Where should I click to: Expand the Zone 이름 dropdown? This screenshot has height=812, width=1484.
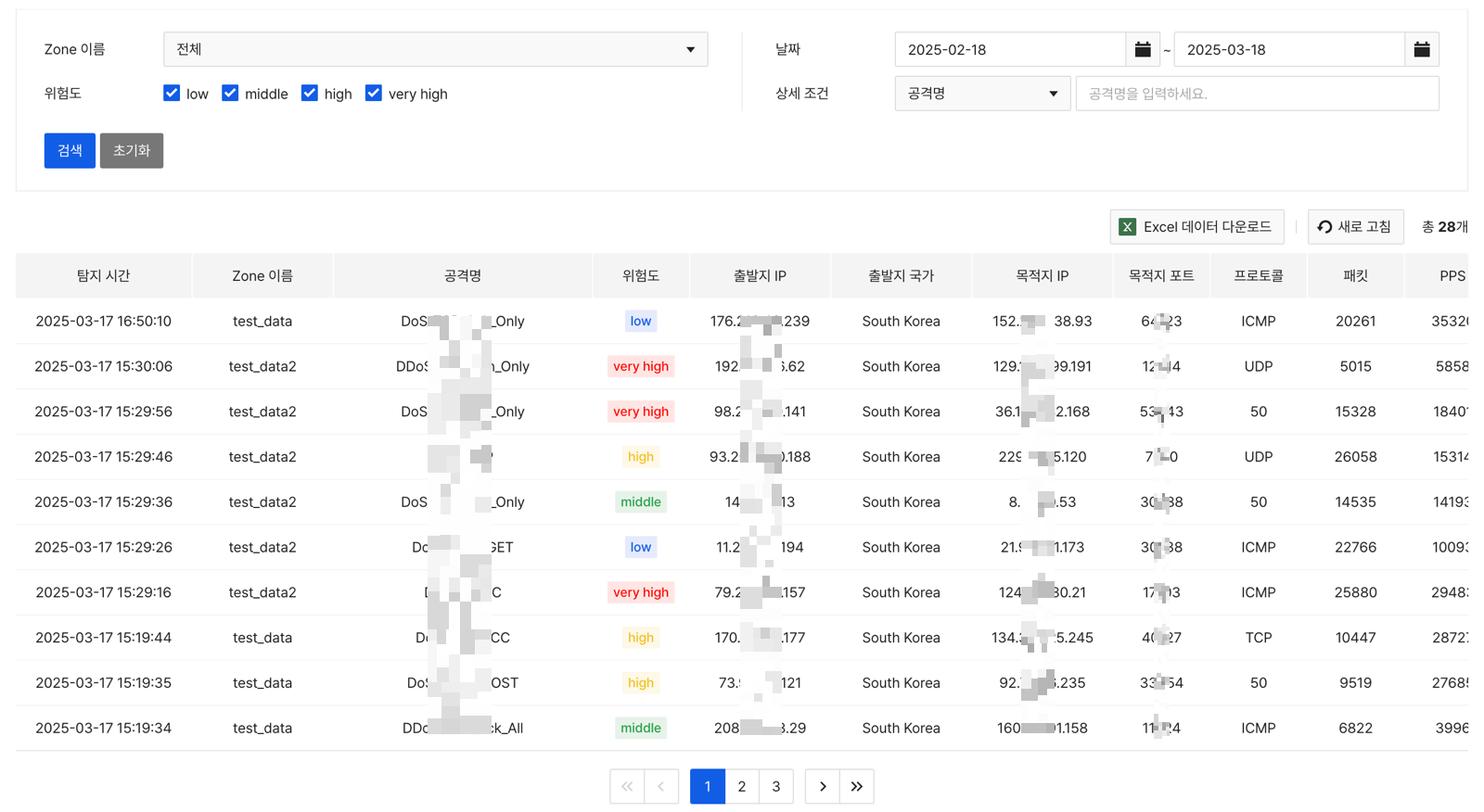click(436, 49)
